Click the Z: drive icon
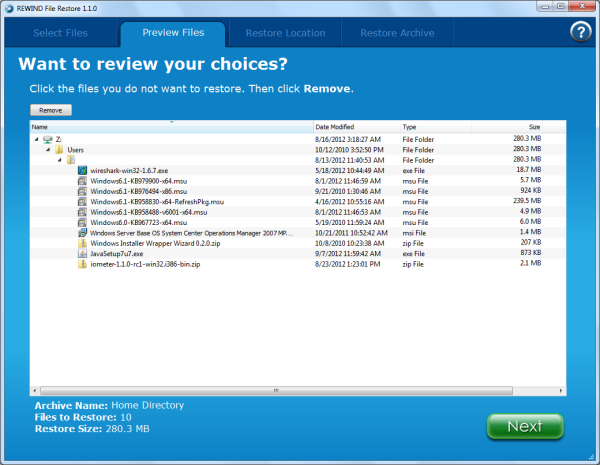 (x=49, y=139)
